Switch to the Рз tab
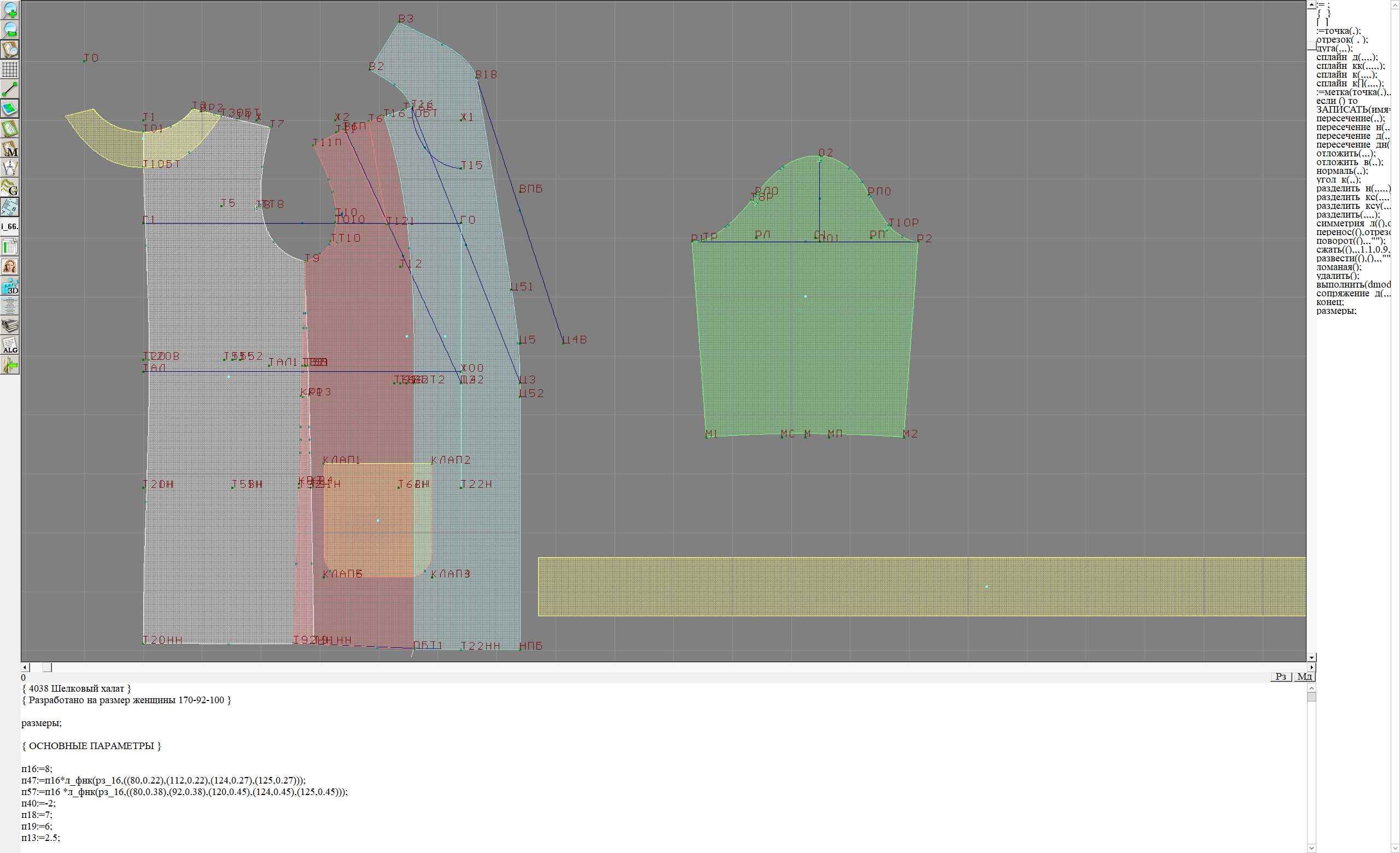 (x=1281, y=676)
